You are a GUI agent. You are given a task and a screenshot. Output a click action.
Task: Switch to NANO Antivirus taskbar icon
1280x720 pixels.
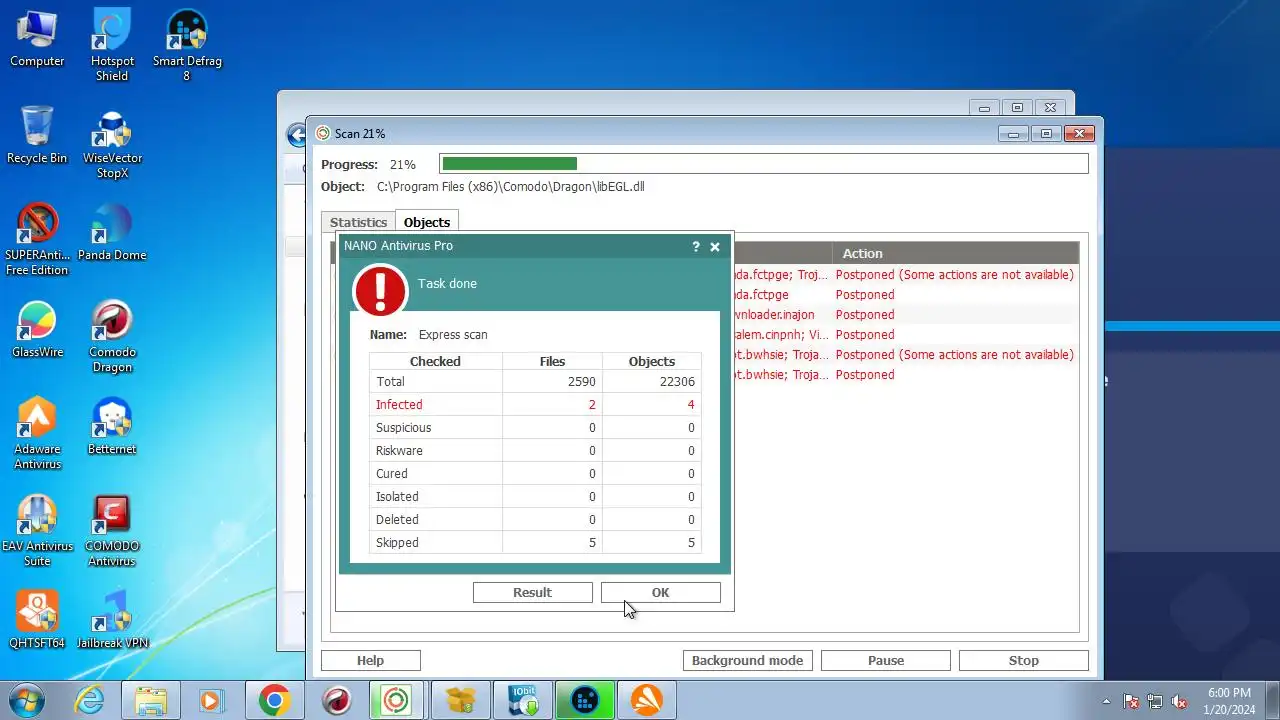[396, 700]
